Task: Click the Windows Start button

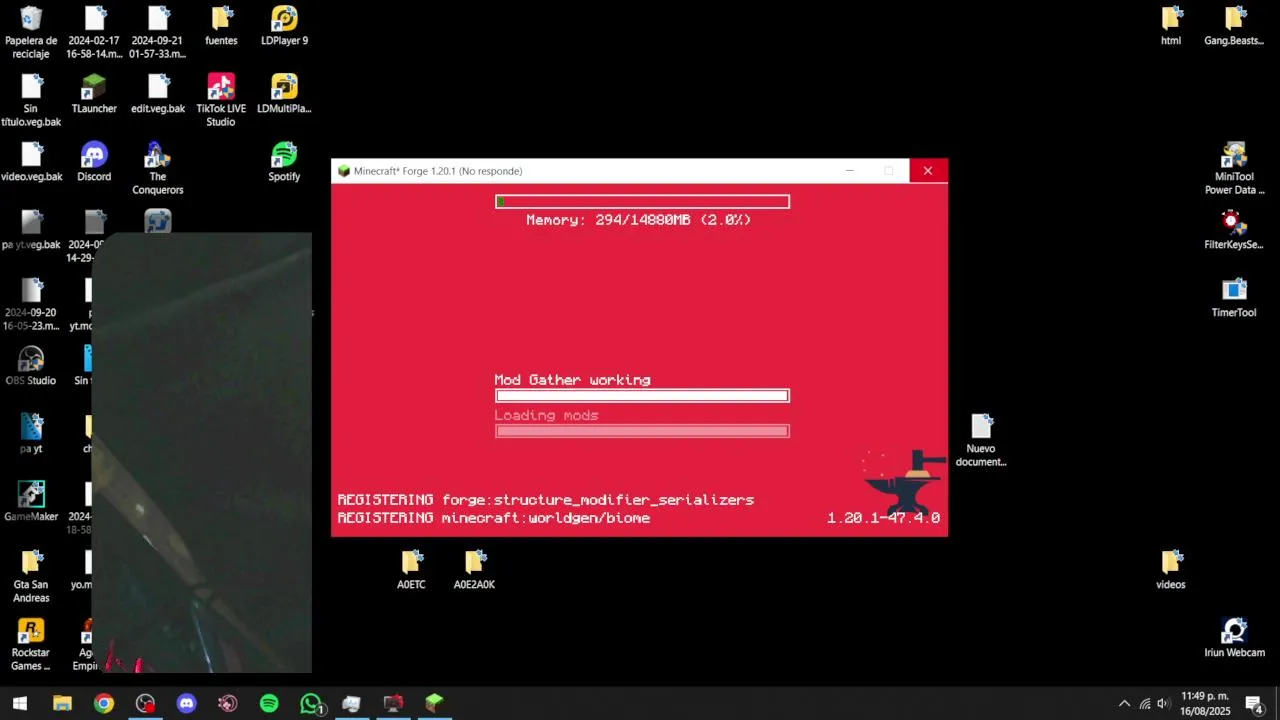Action: pos(20,703)
